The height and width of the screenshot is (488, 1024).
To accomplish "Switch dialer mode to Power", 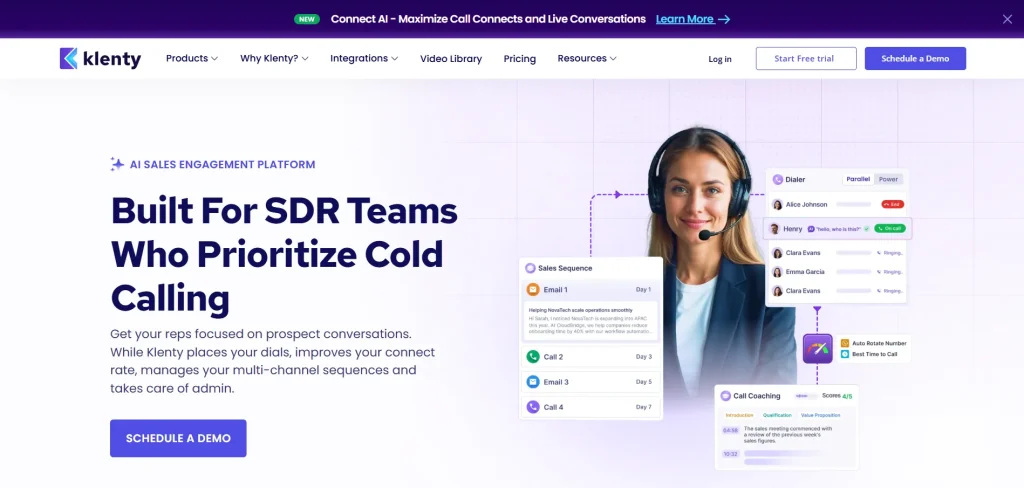I will (888, 180).
